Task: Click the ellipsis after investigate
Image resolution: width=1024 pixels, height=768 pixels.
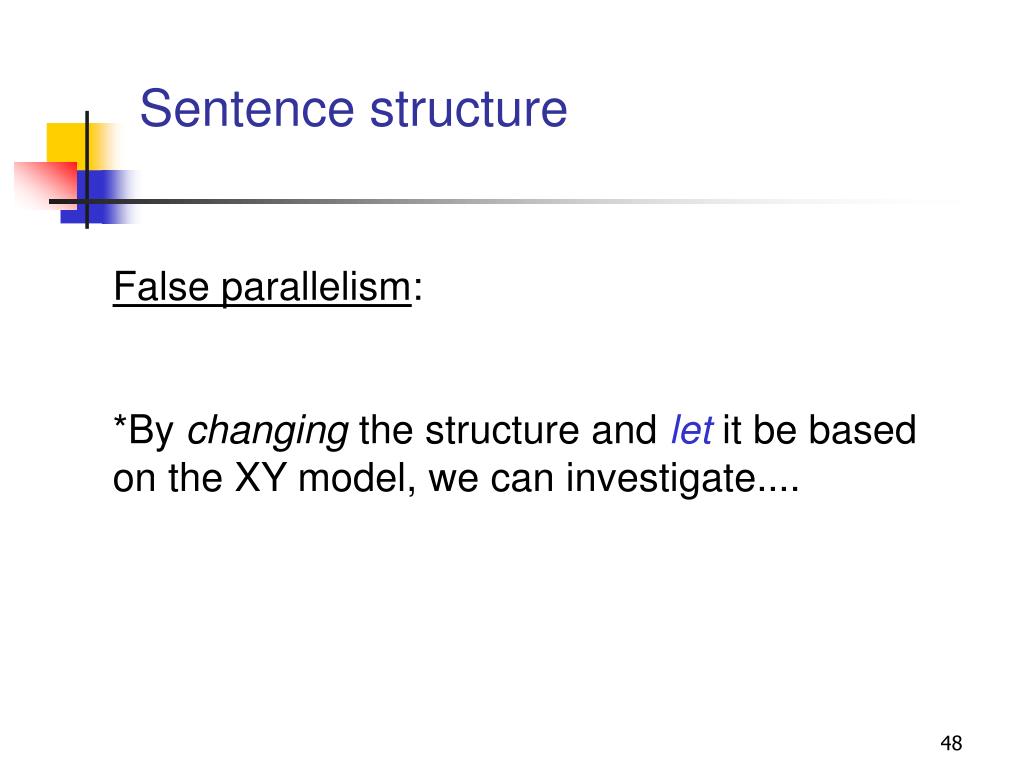Action: (778, 488)
